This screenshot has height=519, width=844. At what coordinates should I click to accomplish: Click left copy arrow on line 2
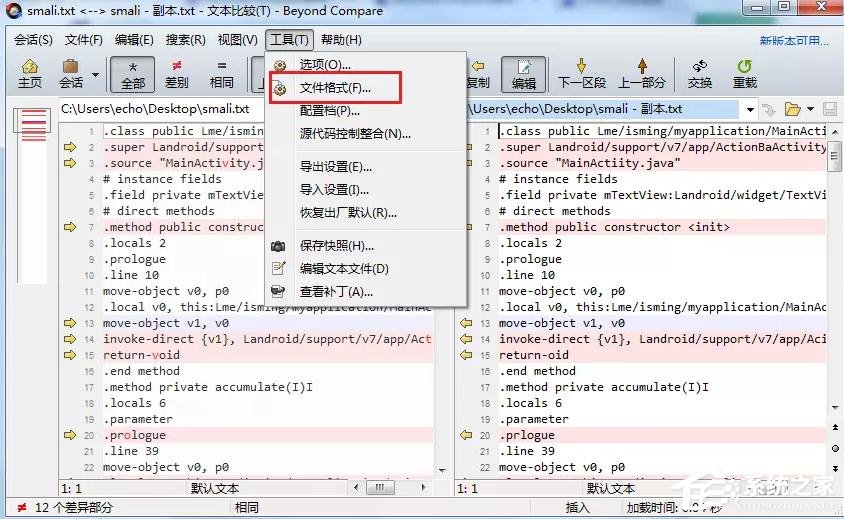(70, 147)
